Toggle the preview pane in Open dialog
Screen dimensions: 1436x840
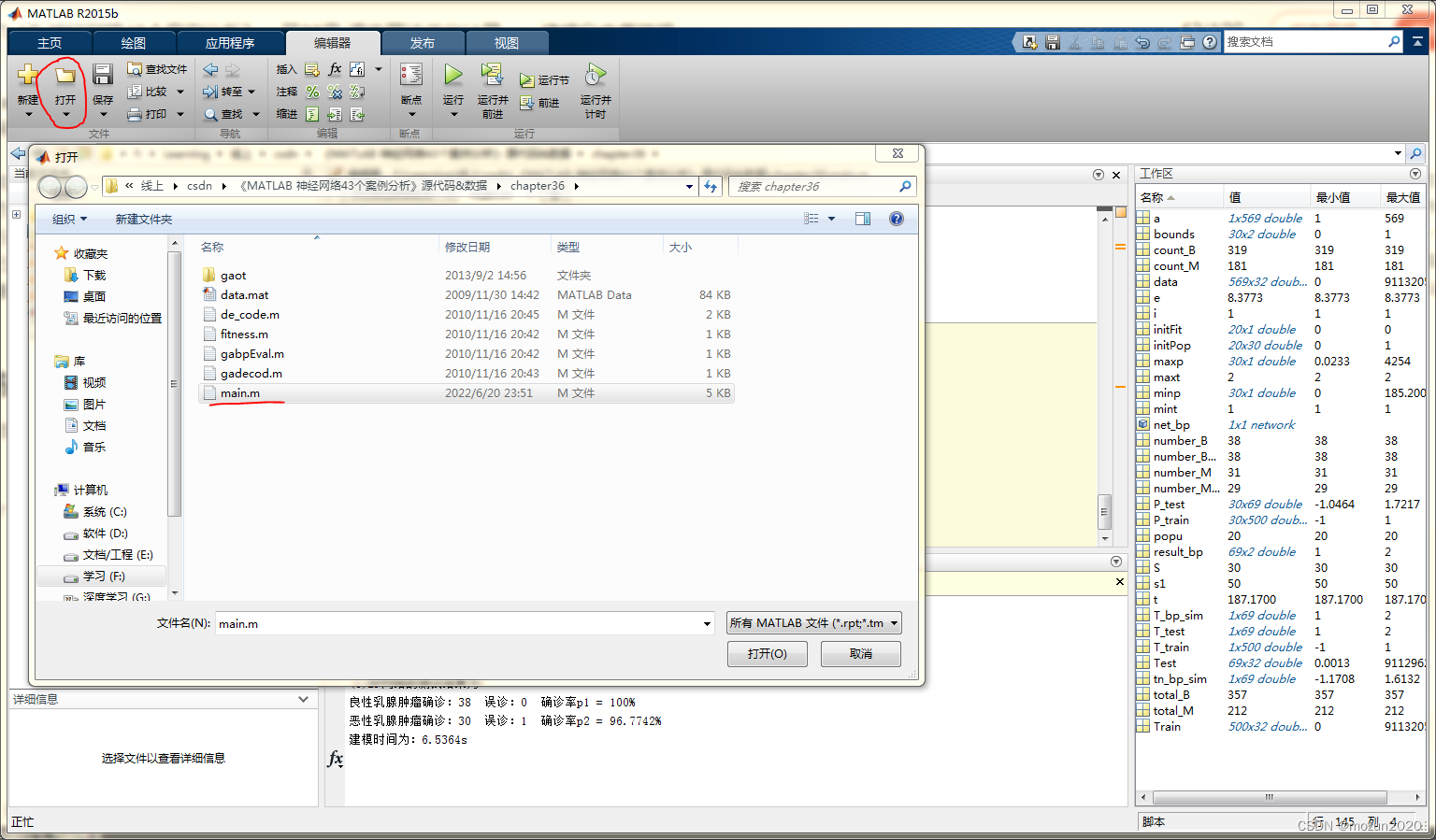tap(863, 219)
